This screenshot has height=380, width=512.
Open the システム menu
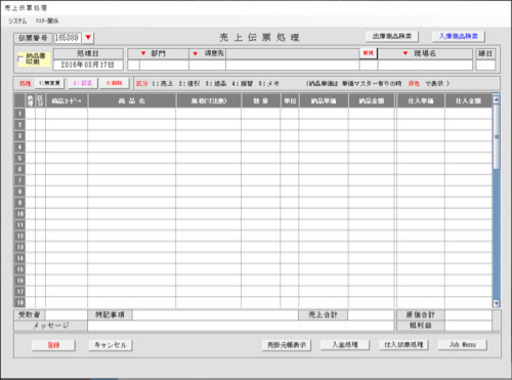click(x=18, y=21)
